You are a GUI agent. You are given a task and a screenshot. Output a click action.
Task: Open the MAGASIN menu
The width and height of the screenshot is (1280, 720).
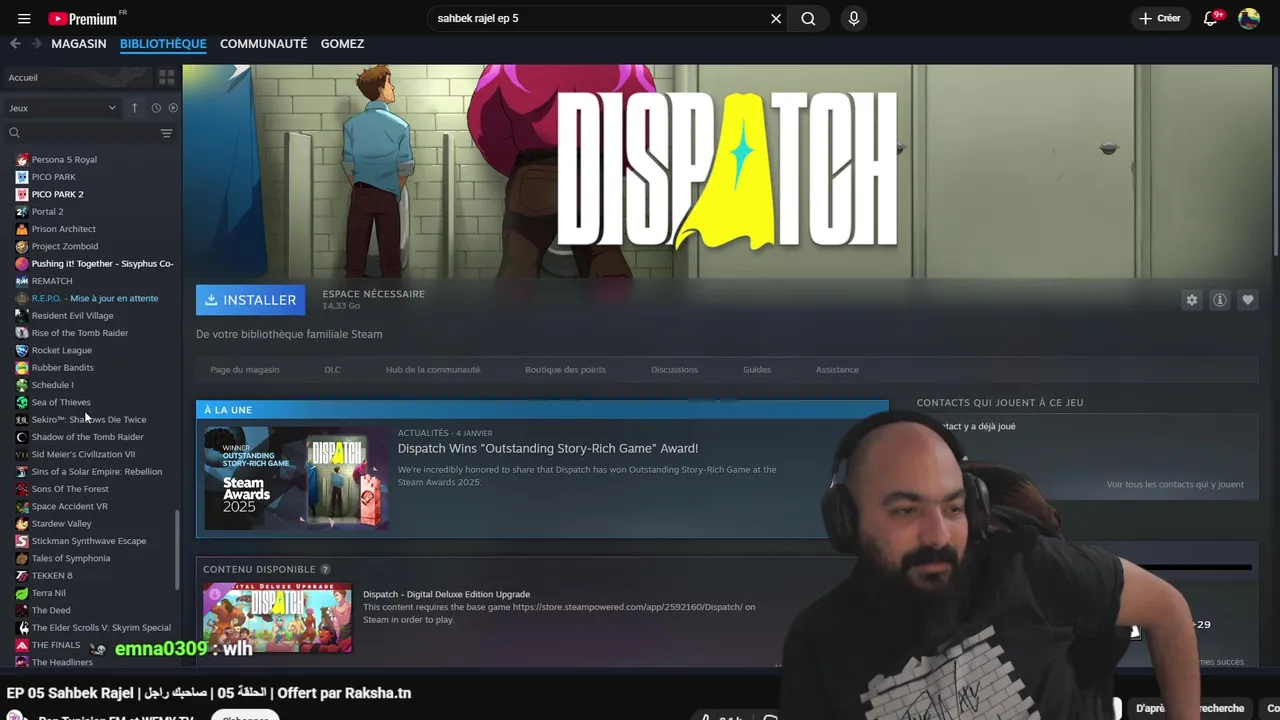pos(79,44)
